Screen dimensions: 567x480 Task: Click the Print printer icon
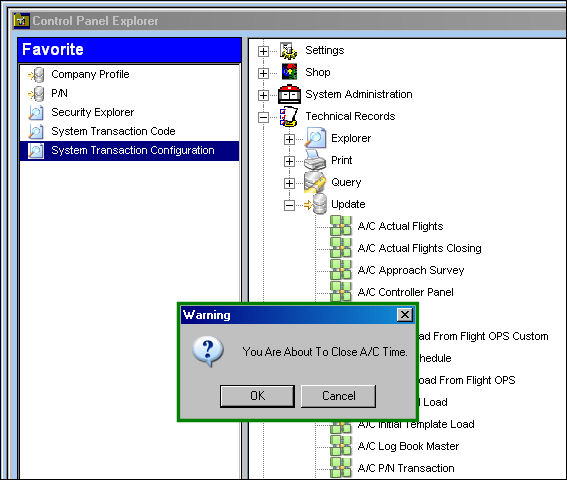(x=315, y=160)
